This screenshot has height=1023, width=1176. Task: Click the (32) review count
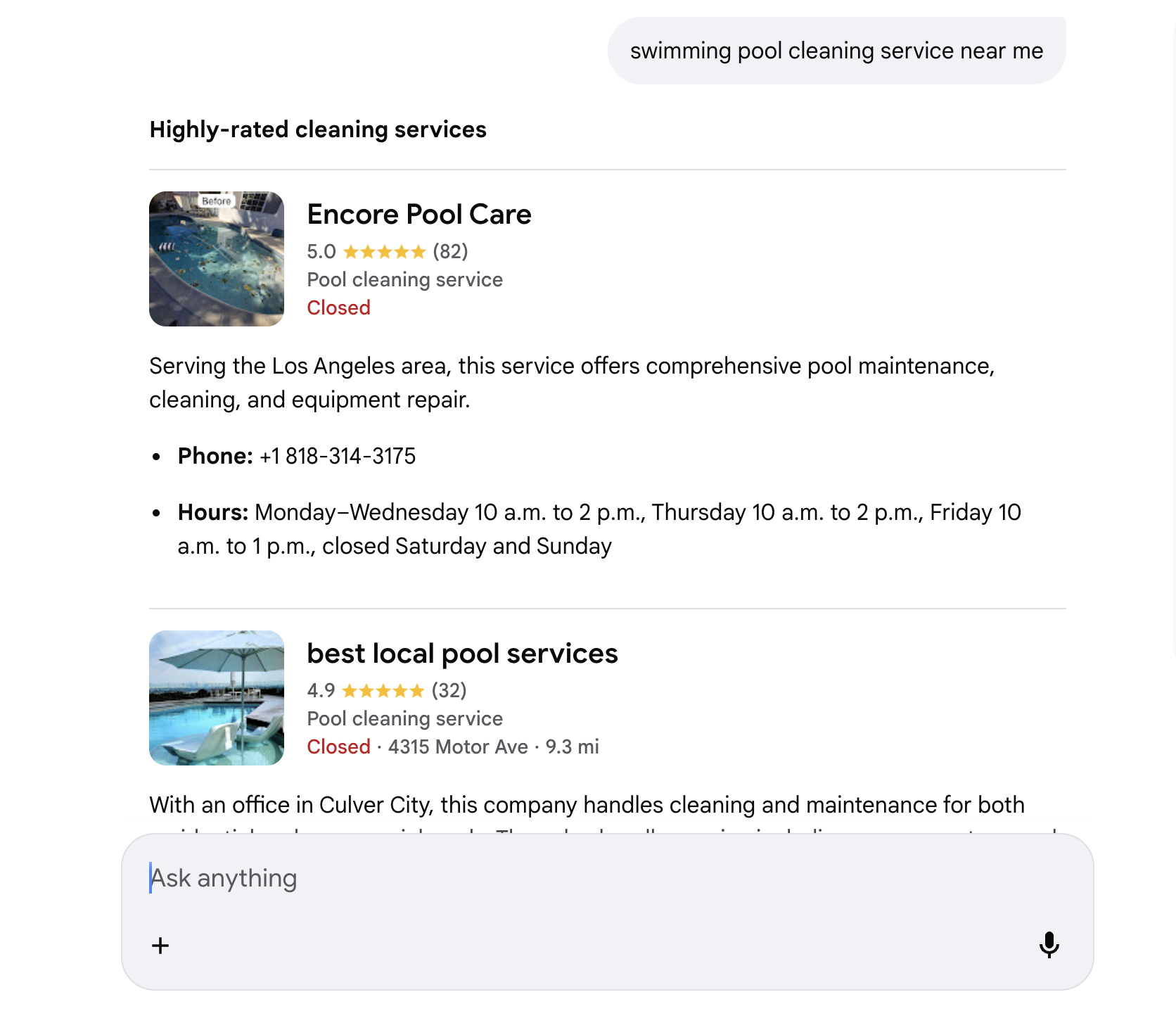tap(449, 691)
